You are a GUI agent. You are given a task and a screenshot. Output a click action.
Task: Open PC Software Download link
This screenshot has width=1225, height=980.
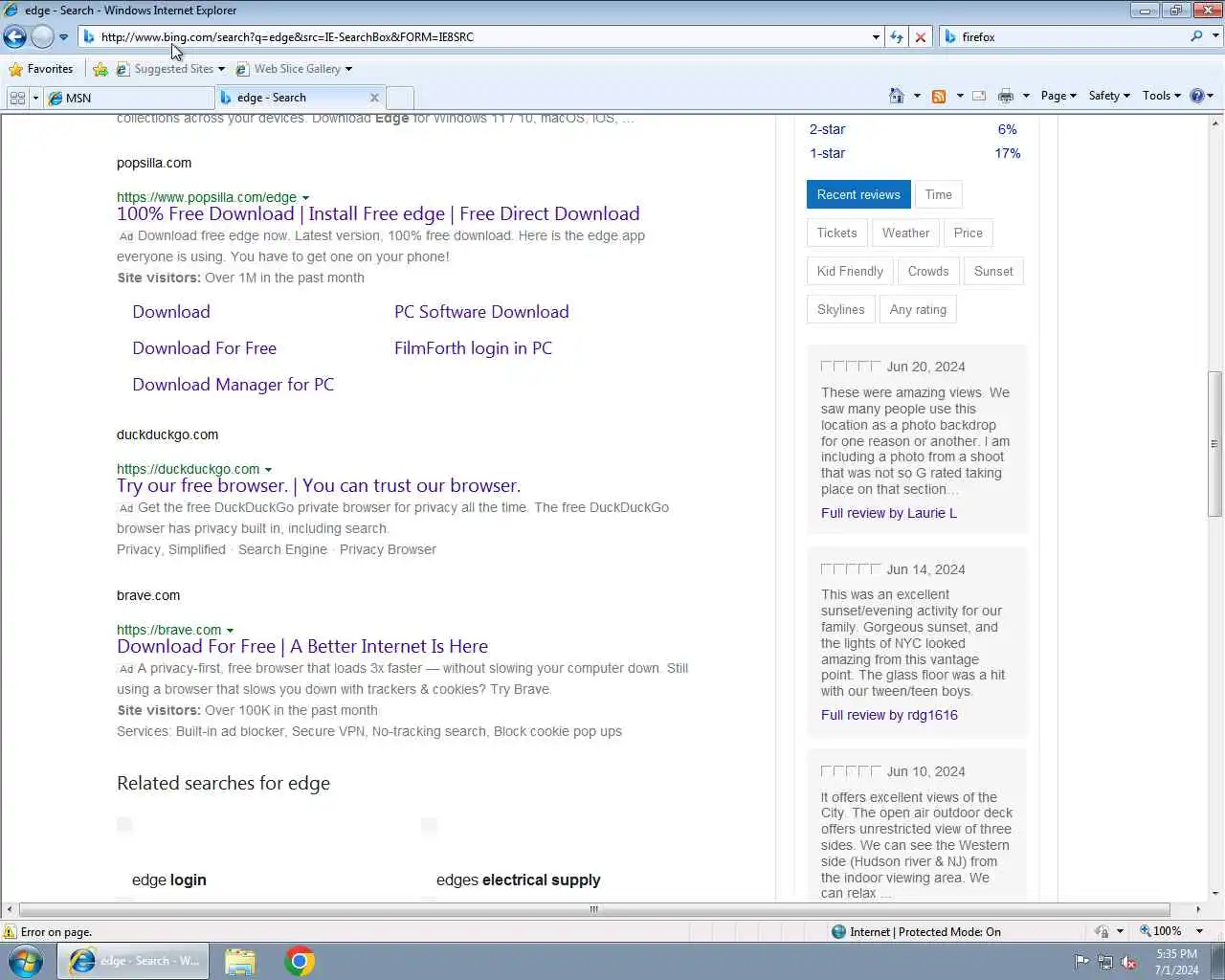tap(481, 312)
